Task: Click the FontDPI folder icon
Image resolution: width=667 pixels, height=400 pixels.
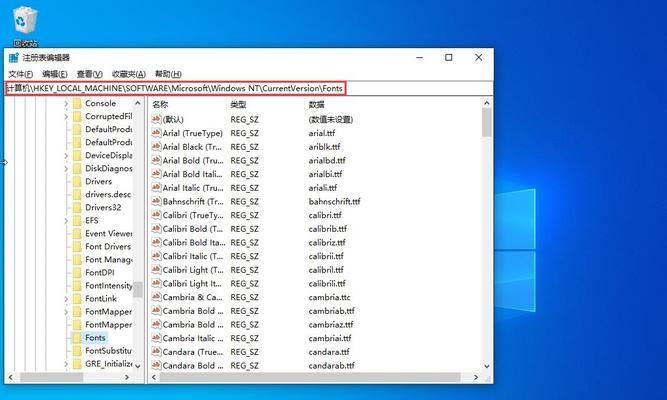Action: click(77, 272)
